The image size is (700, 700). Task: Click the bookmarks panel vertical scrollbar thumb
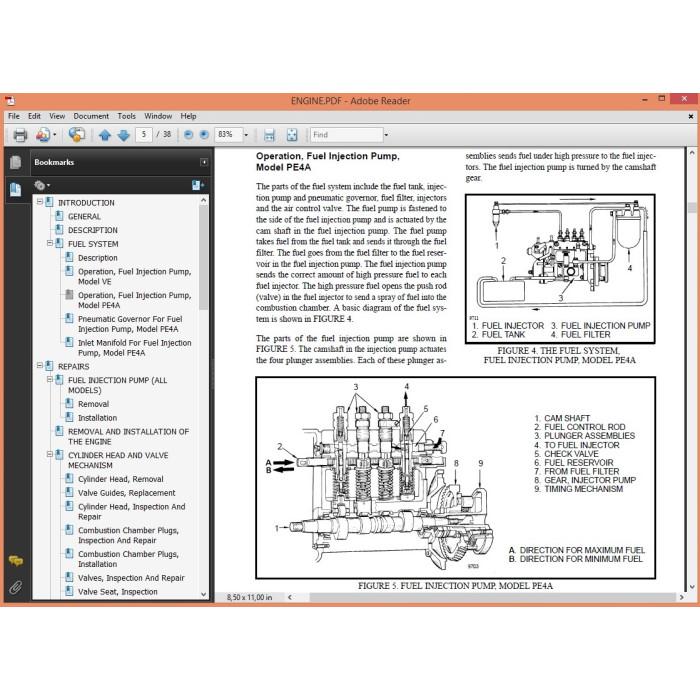pos(204,258)
